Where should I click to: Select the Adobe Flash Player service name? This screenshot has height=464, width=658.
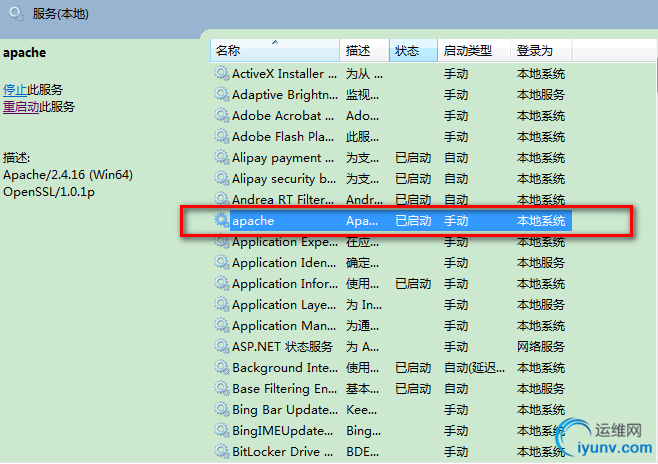283,137
